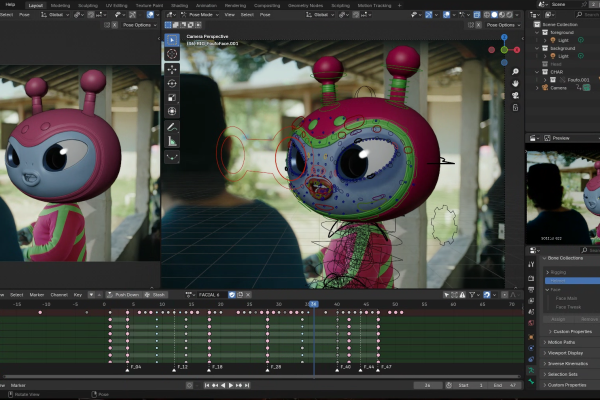
Task: Click the Camera object icon in outliner
Action: click(x=545, y=88)
